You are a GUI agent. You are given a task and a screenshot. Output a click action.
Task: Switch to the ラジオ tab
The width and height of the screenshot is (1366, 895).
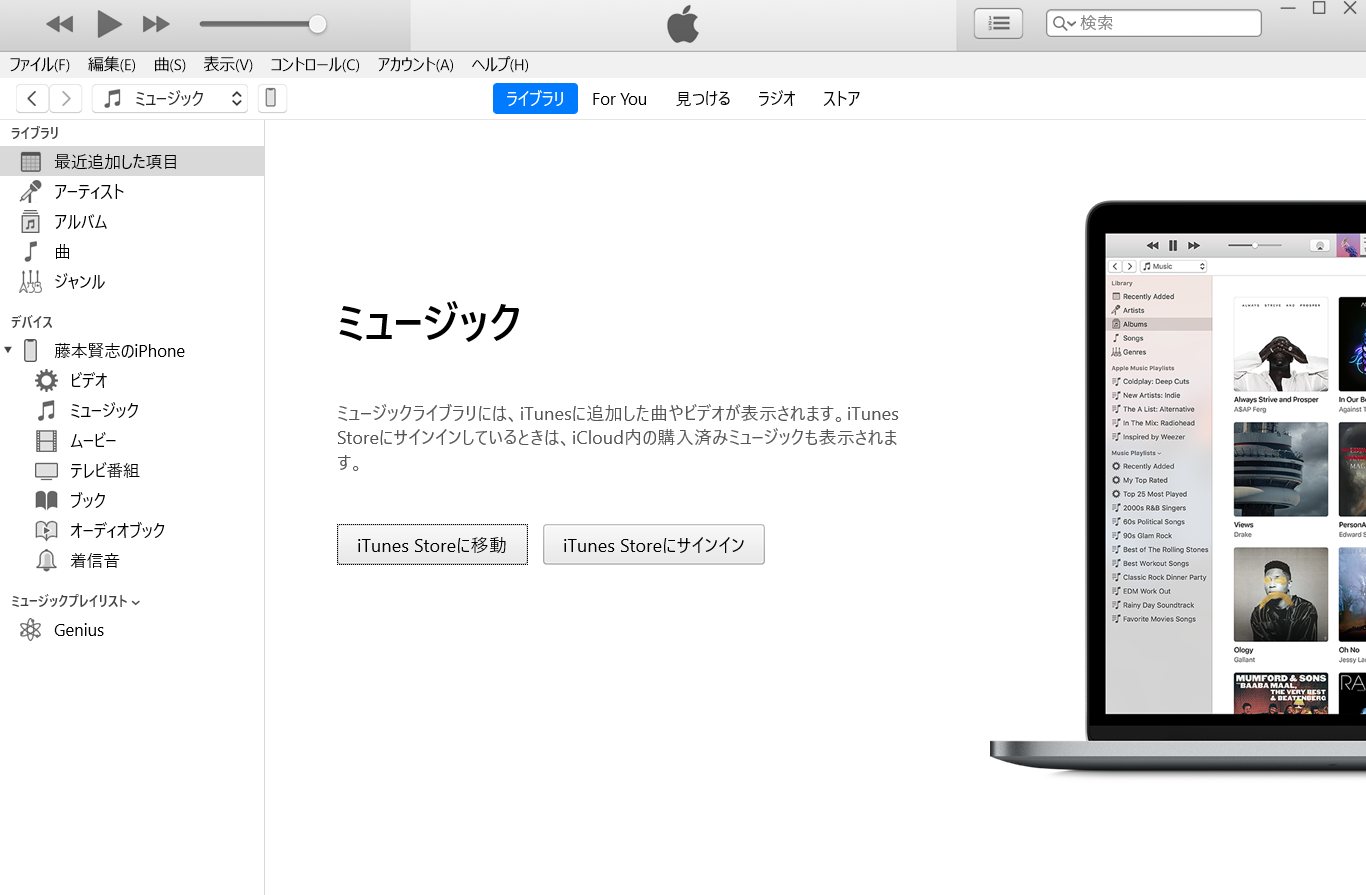coord(777,99)
